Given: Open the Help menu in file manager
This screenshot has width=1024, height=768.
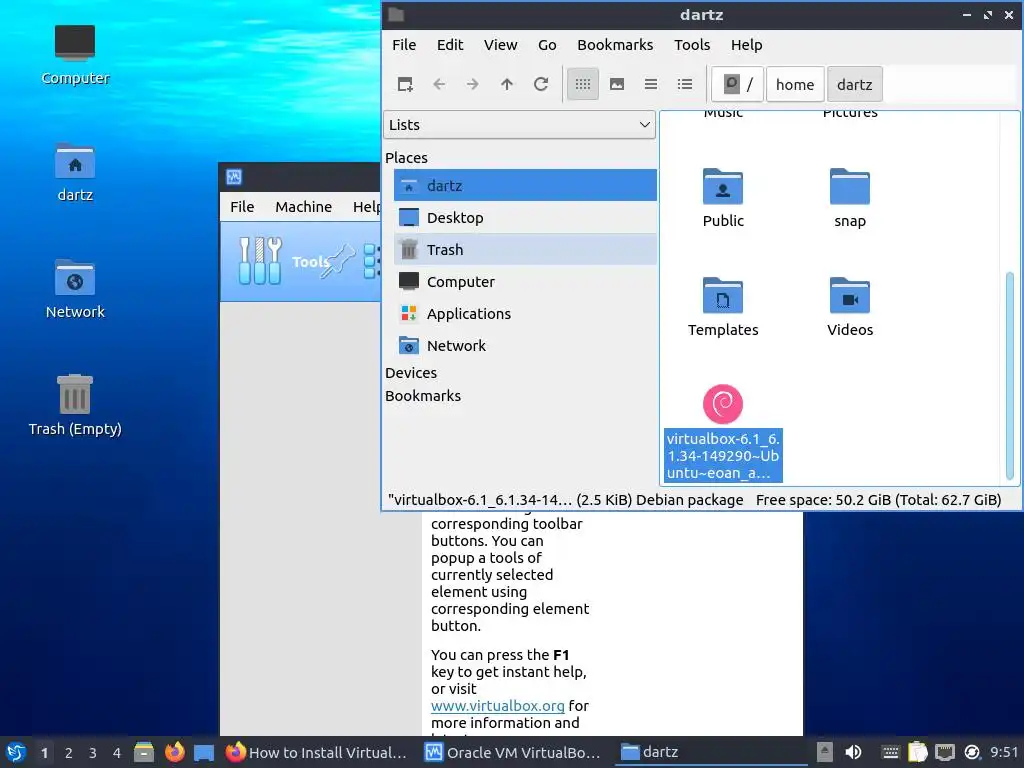Looking at the screenshot, I should pyautogui.click(x=746, y=45).
